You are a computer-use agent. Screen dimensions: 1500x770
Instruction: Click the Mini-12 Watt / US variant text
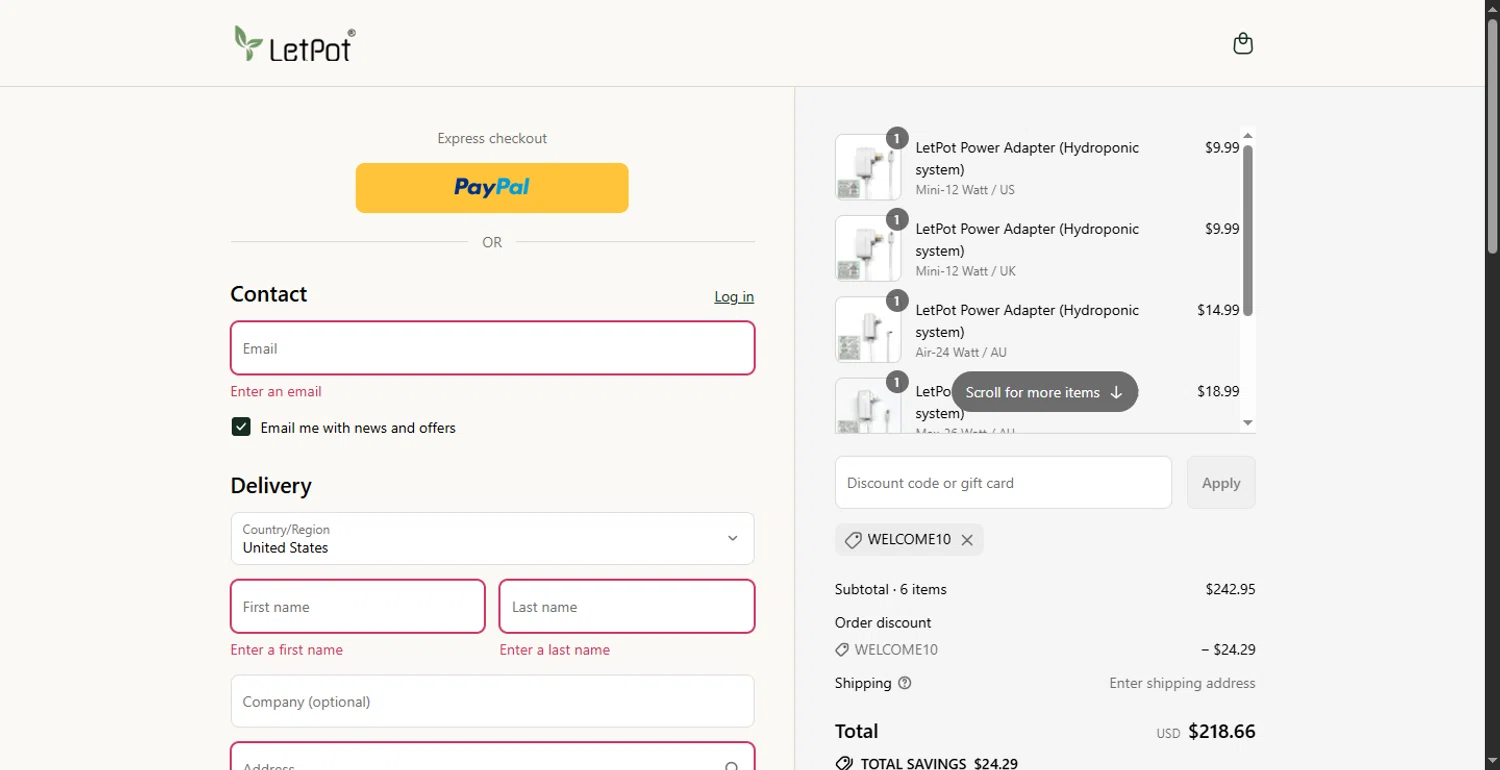coord(965,190)
